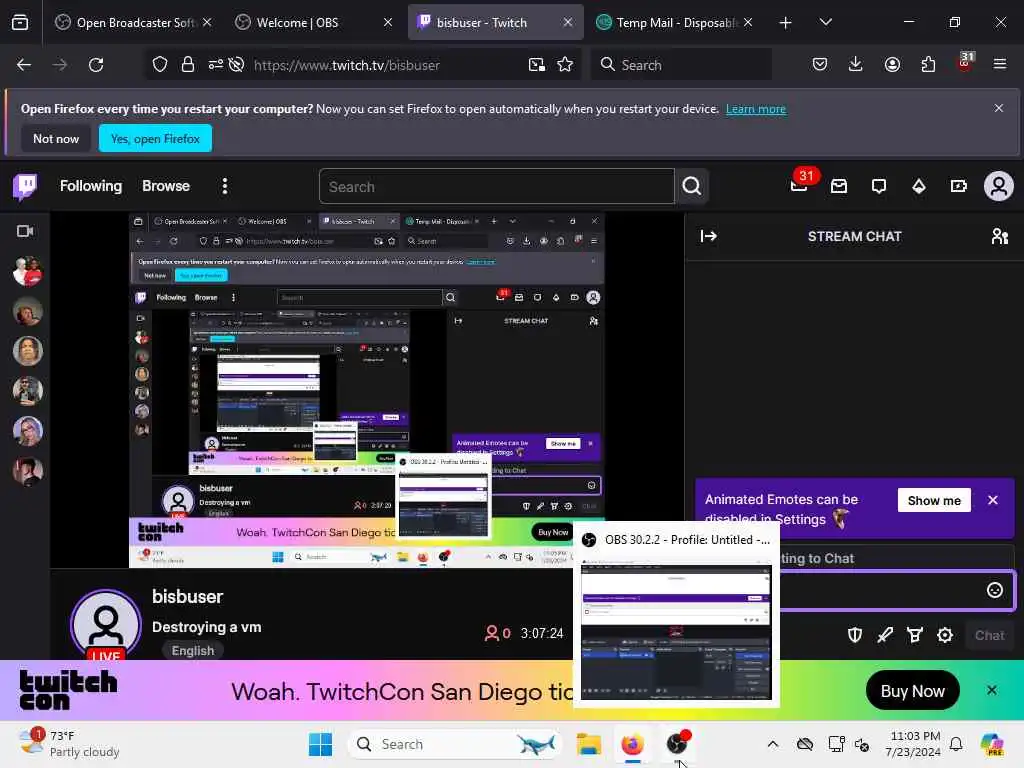Click the English language tag
Screen dimensions: 1024x768
pos(193,650)
